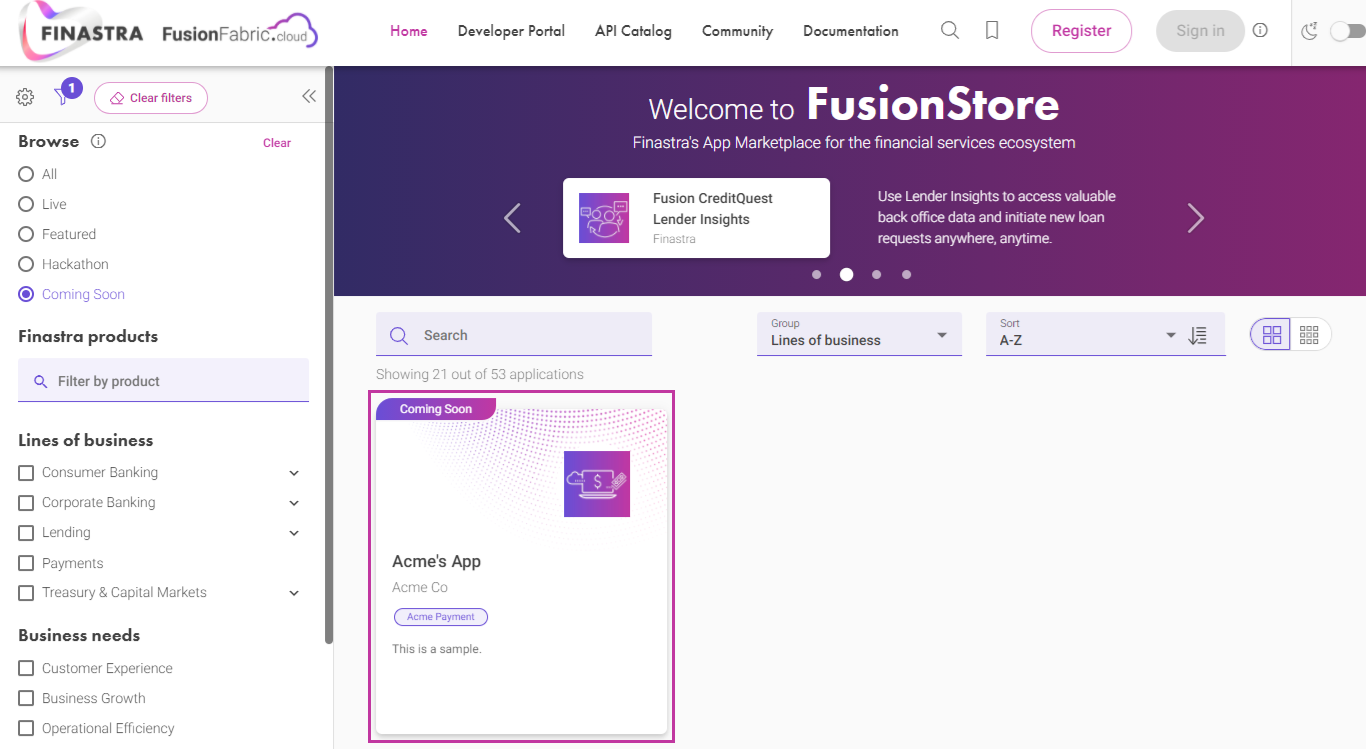Go to next carousel slide arrow
The height and width of the screenshot is (749, 1366).
1196,218
